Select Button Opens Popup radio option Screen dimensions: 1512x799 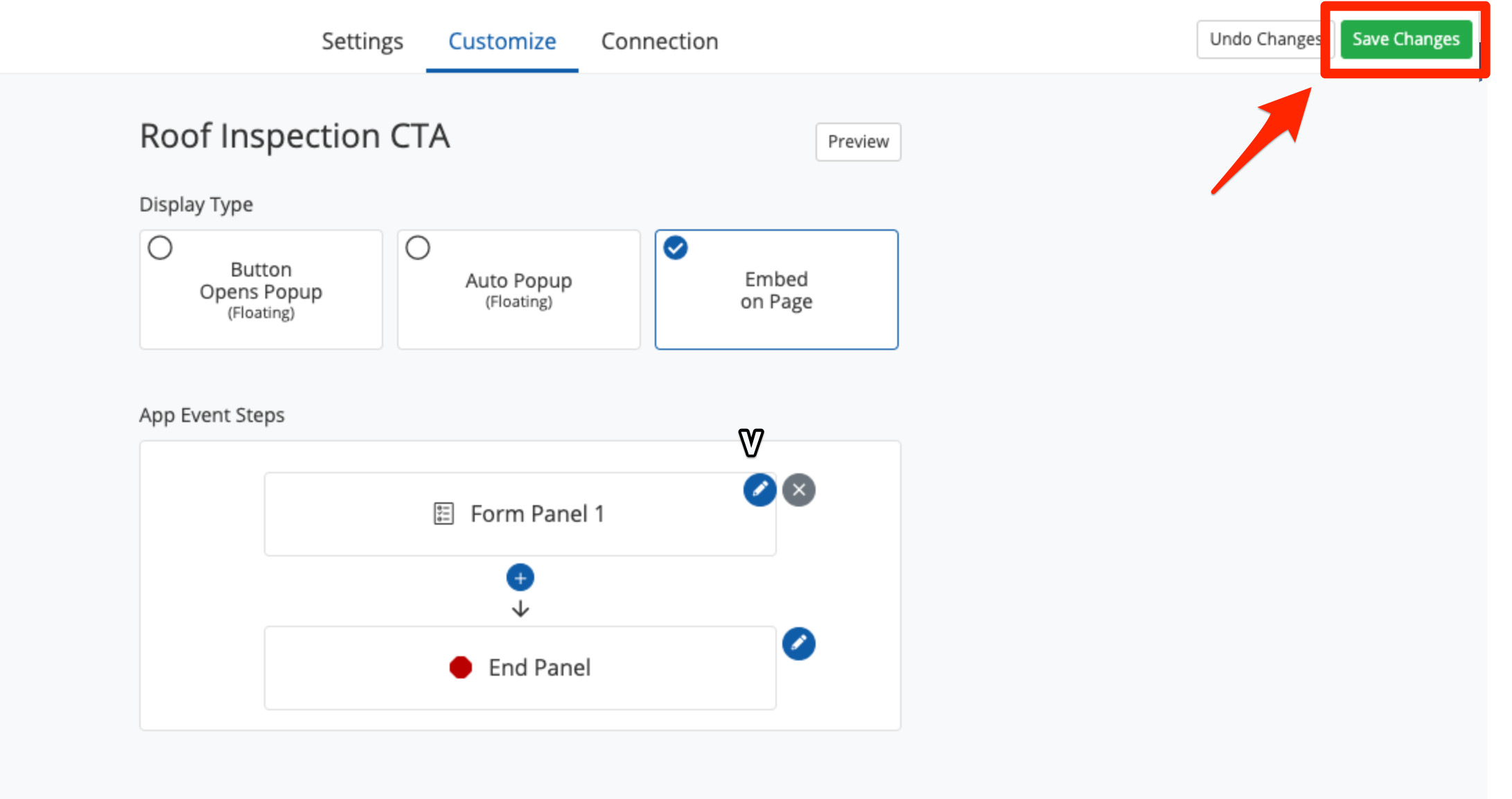(x=160, y=247)
